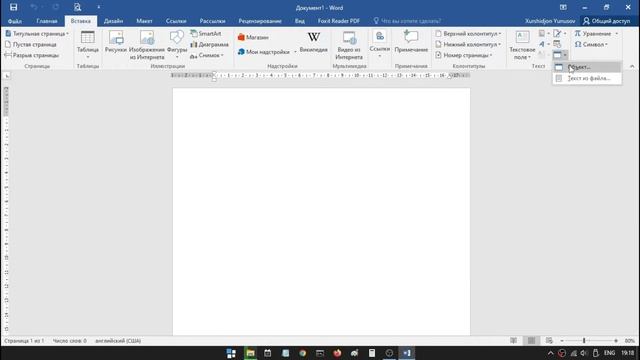The width and height of the screenshot is (640, 360).
Task: Insert Рисунки (pictures) from this computer
Action: click(116, 42)
